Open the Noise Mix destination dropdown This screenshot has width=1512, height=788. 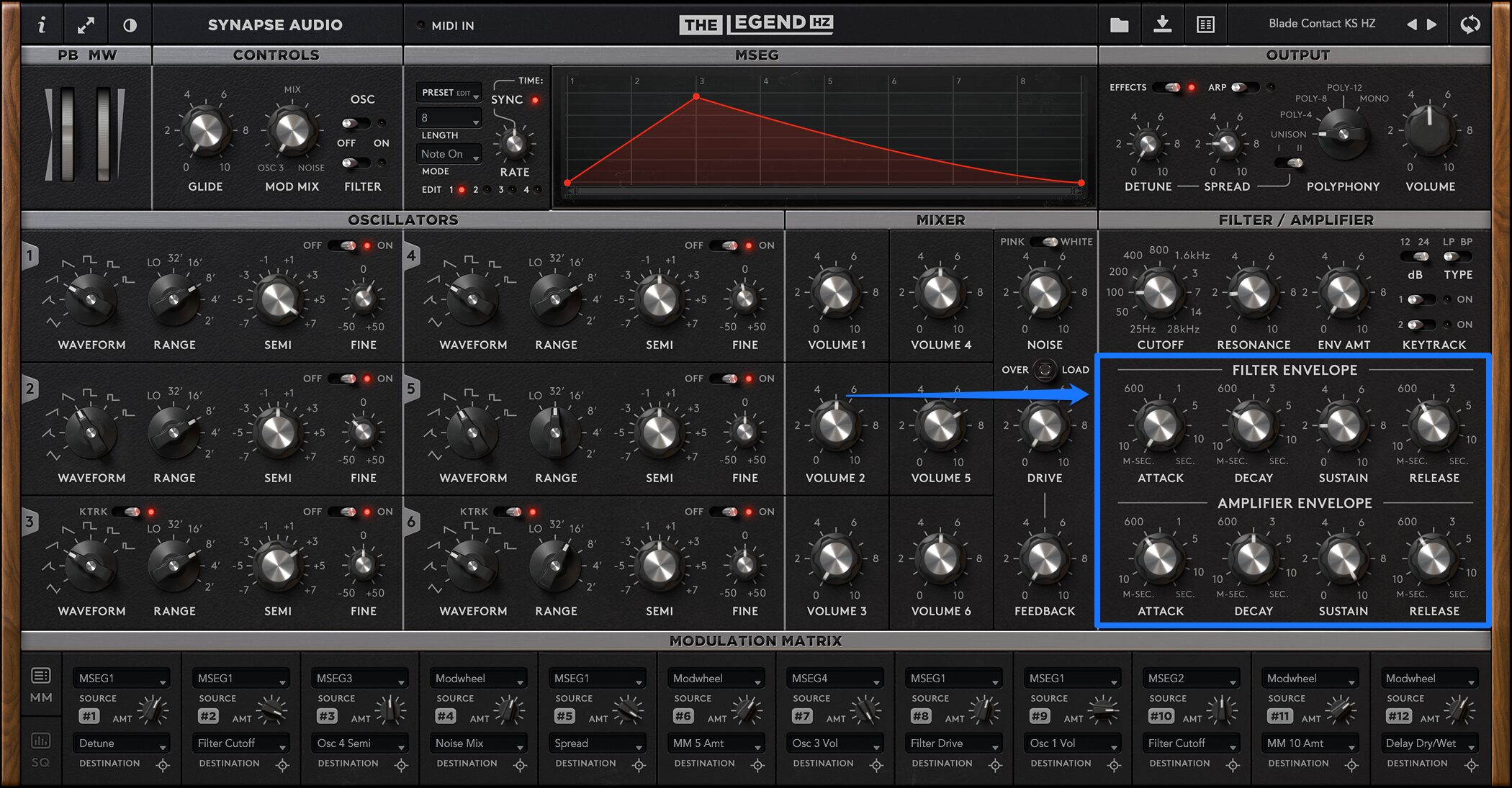478,743
